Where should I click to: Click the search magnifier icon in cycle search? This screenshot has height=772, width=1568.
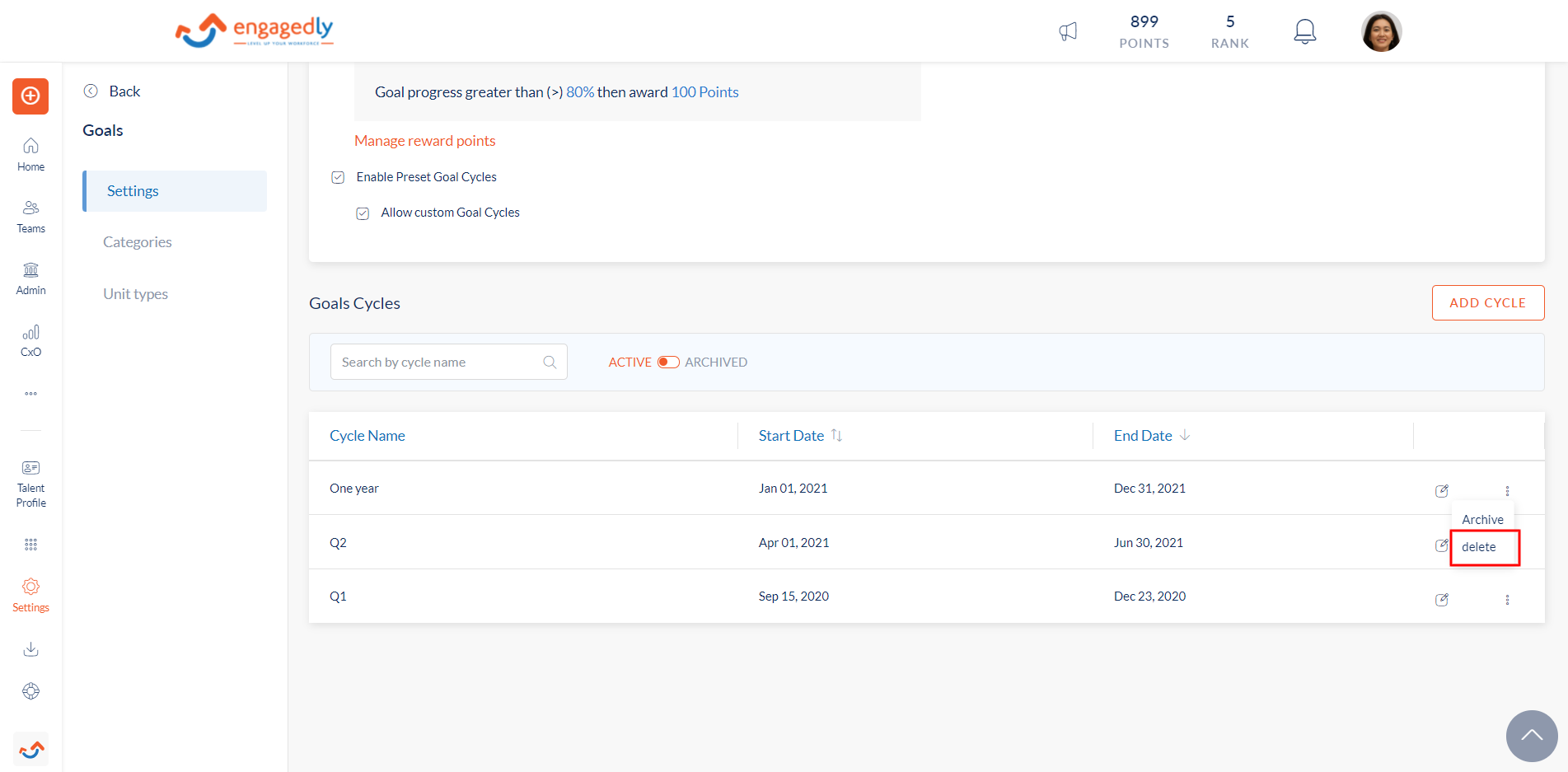(550, 362)
